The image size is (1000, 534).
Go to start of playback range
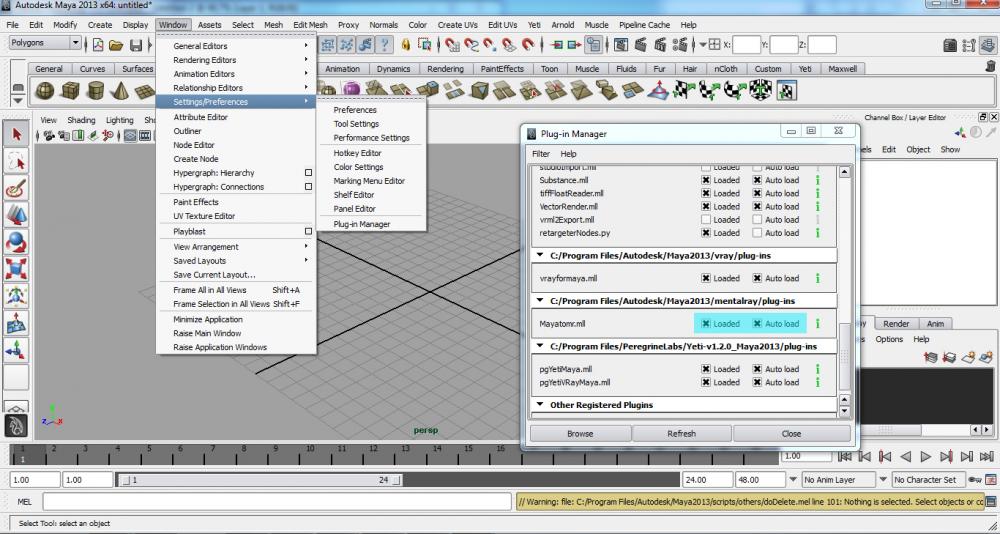(845, 456)
